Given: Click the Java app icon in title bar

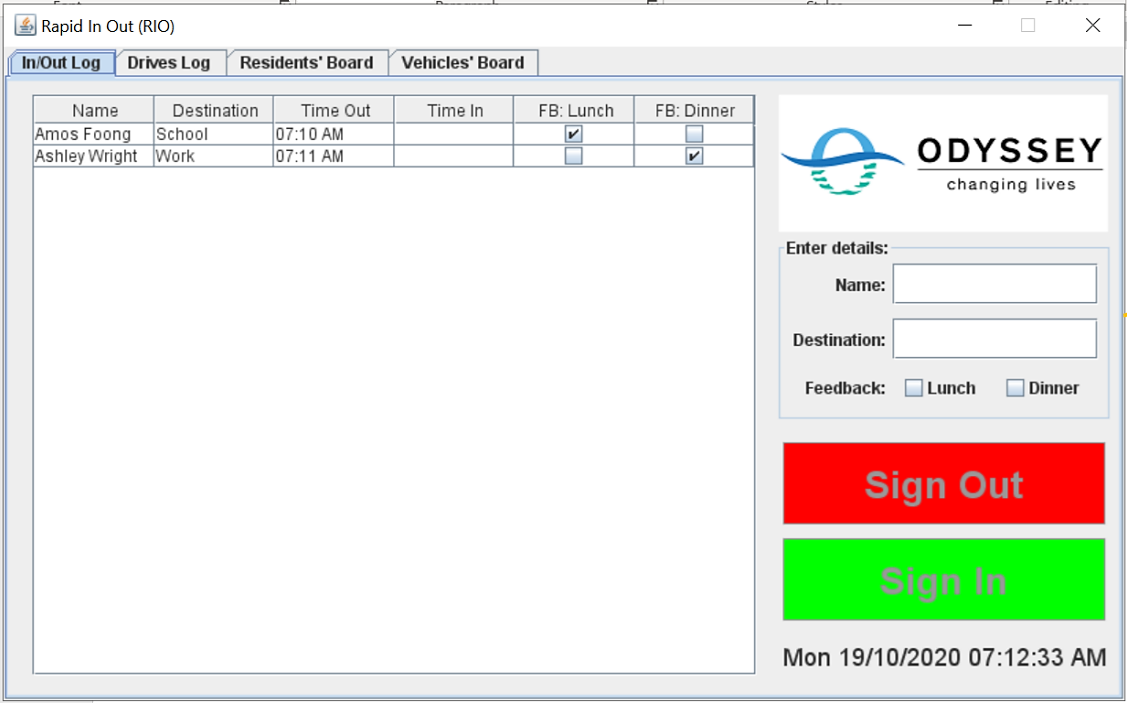Looking at the screenshot, I should click(25, 26).
